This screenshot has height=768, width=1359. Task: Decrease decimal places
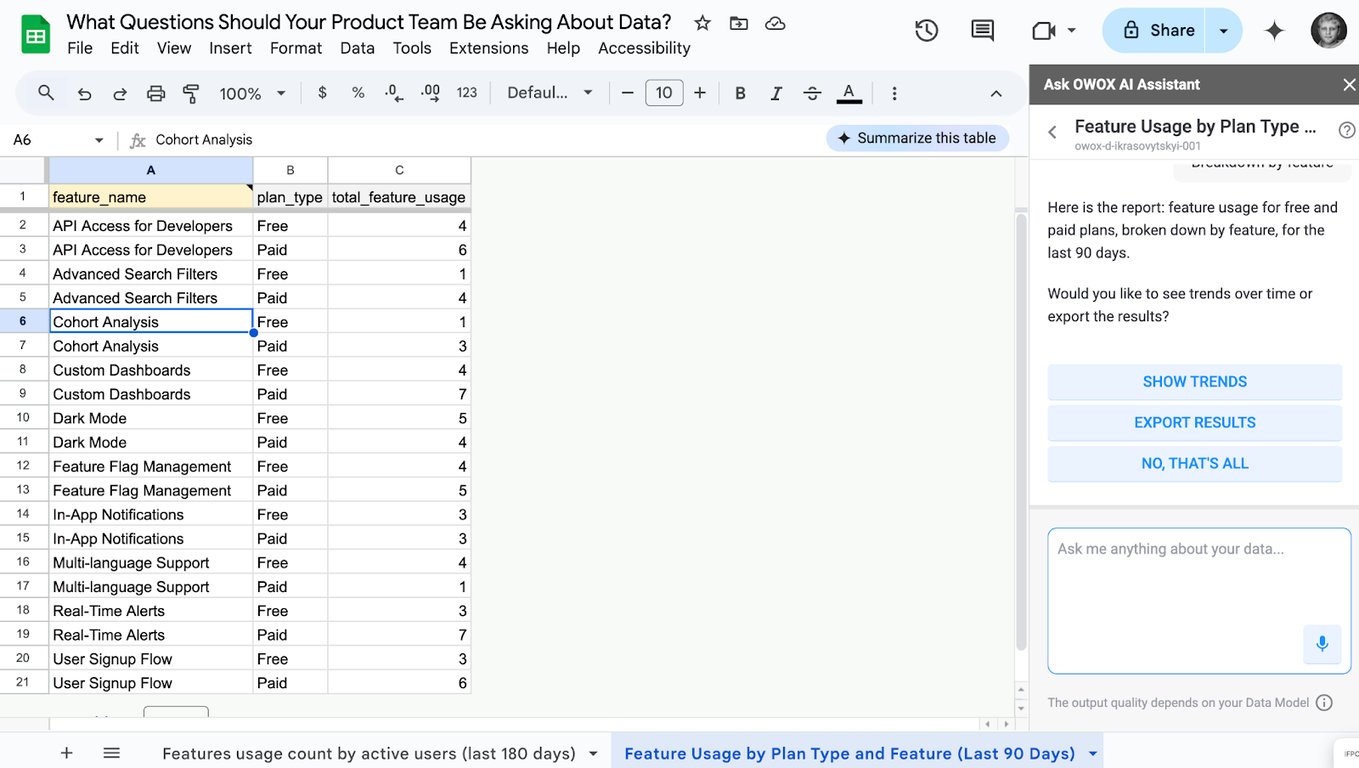(394, 93)
